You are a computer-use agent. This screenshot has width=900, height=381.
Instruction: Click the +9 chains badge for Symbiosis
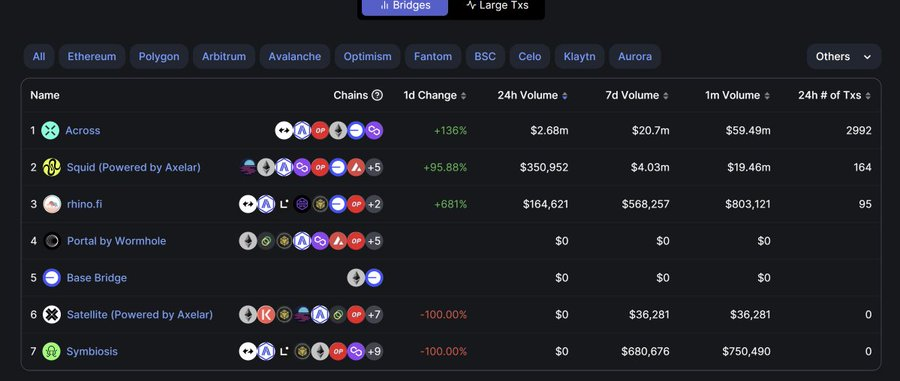click(374, 351)
